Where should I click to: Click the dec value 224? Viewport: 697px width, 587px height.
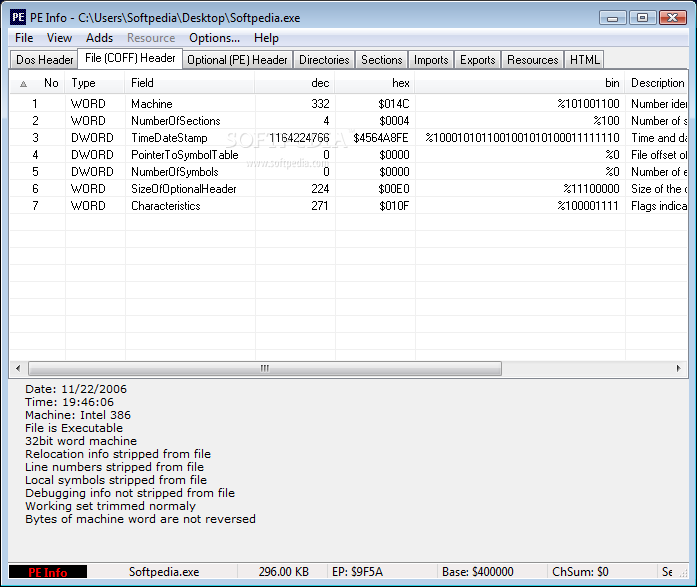pos(320,189)
